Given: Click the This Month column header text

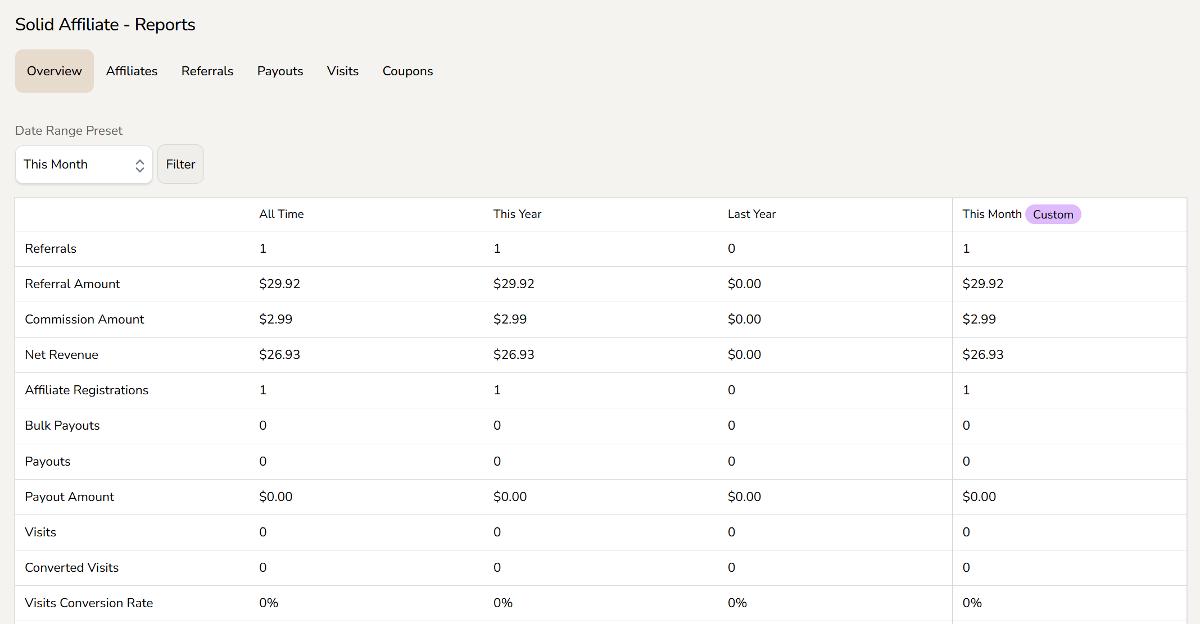Looking at the screenshot, I should pos(991,214).
